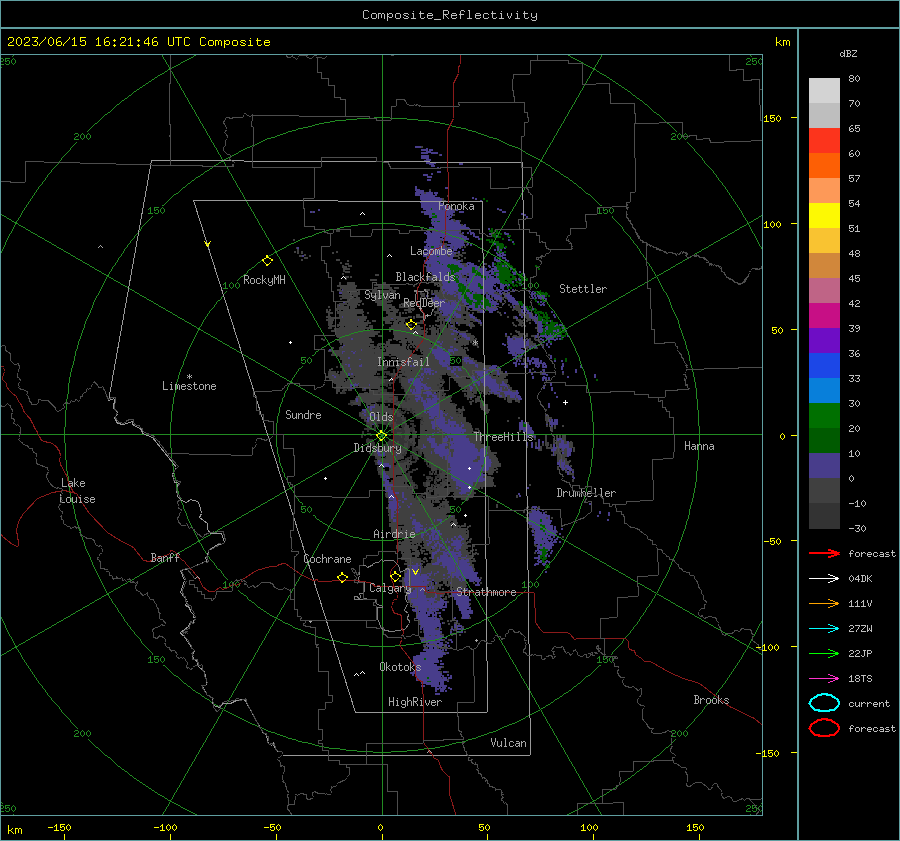Click the yellow diamond marker above Calgary
This screenshot has width=900, height=841.
395,576
